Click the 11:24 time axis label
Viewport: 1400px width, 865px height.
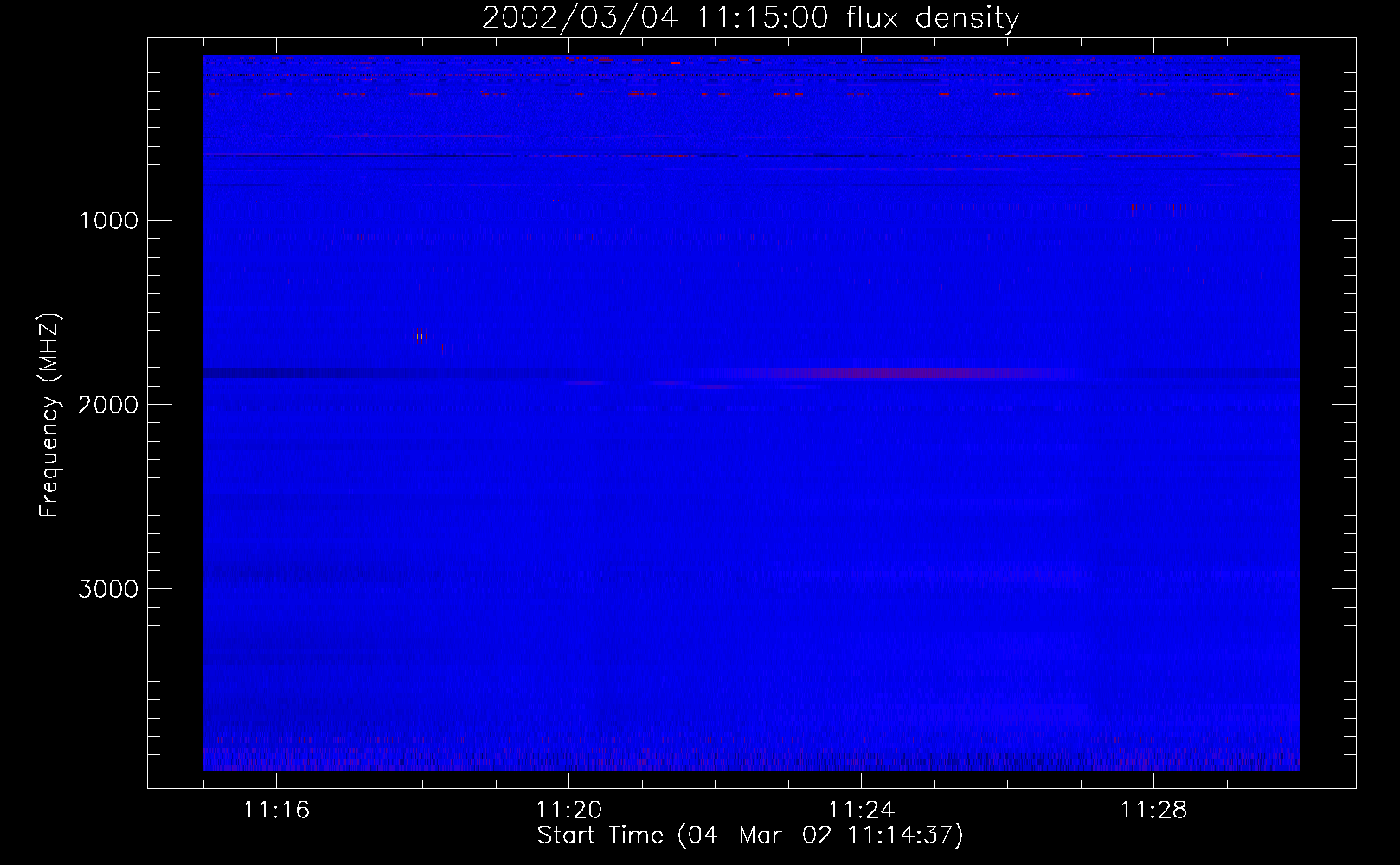pos(861,811)
